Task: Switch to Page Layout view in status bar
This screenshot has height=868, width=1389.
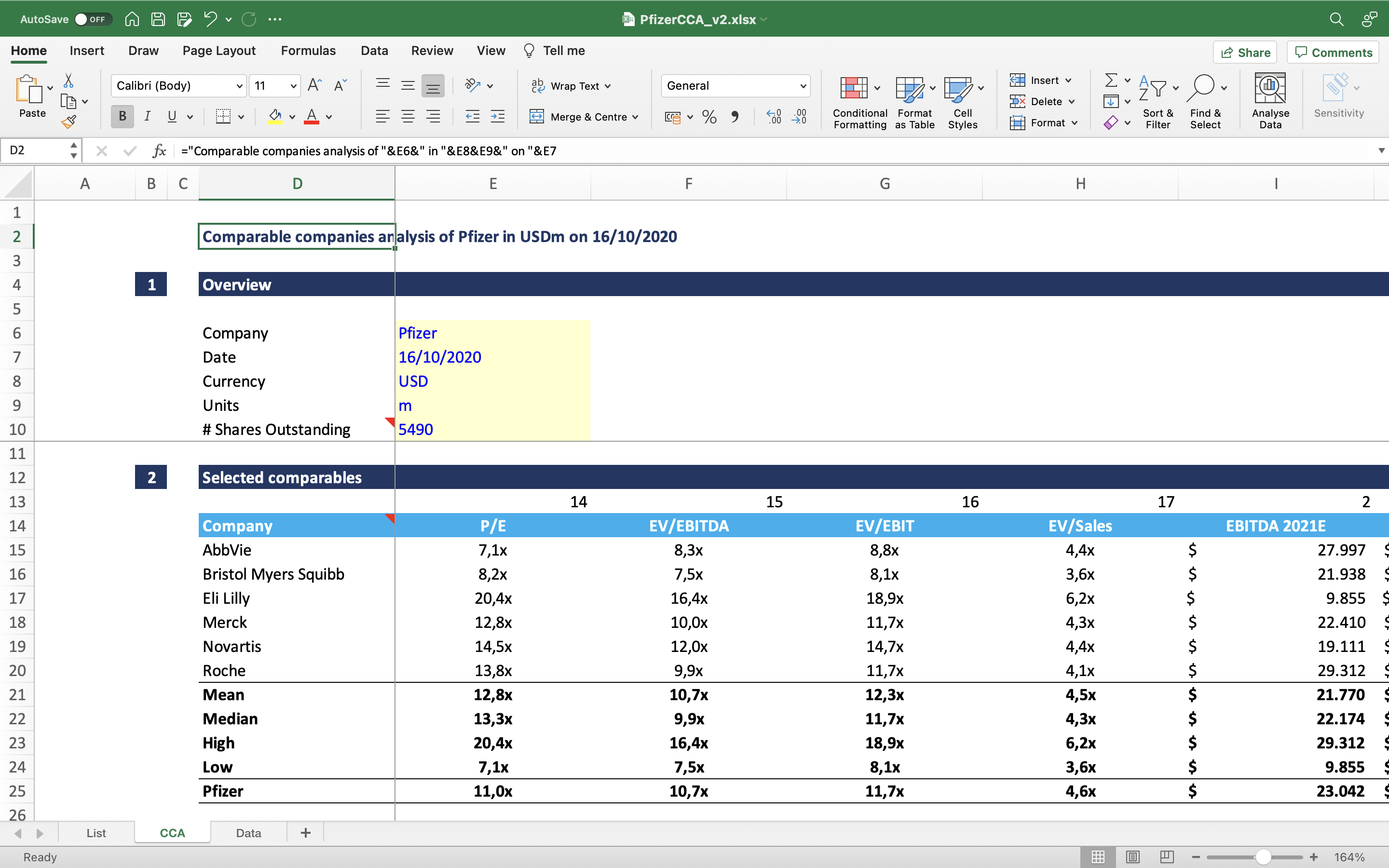Action: click(1132, 857)
